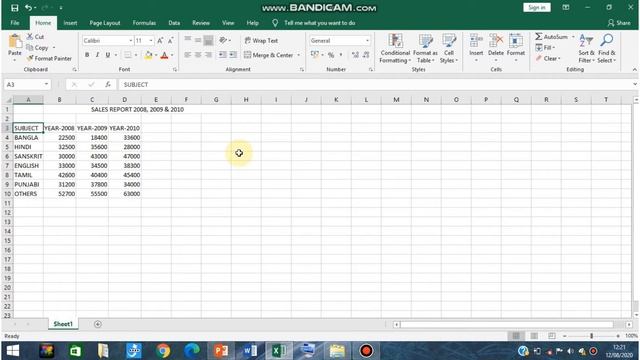Click Increase Decimal icon

[355, 55]
